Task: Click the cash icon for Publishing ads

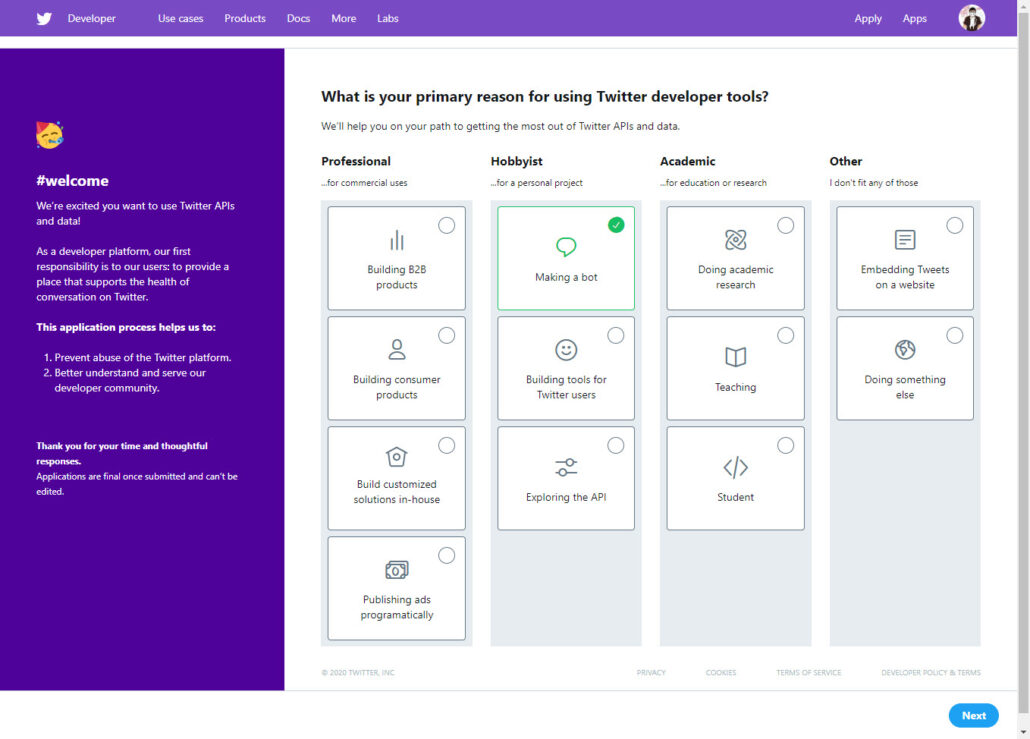Action: pos(397,570)
